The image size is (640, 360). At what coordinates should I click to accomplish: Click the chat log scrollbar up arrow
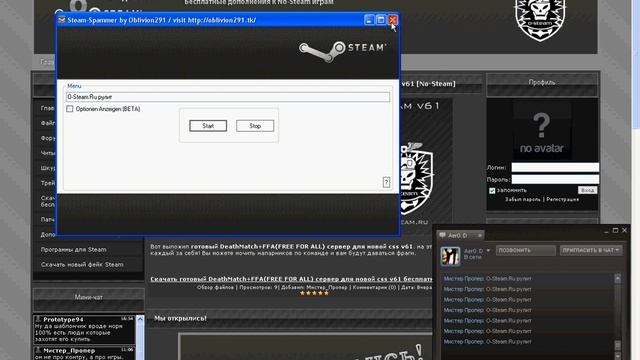click(618, 278)
